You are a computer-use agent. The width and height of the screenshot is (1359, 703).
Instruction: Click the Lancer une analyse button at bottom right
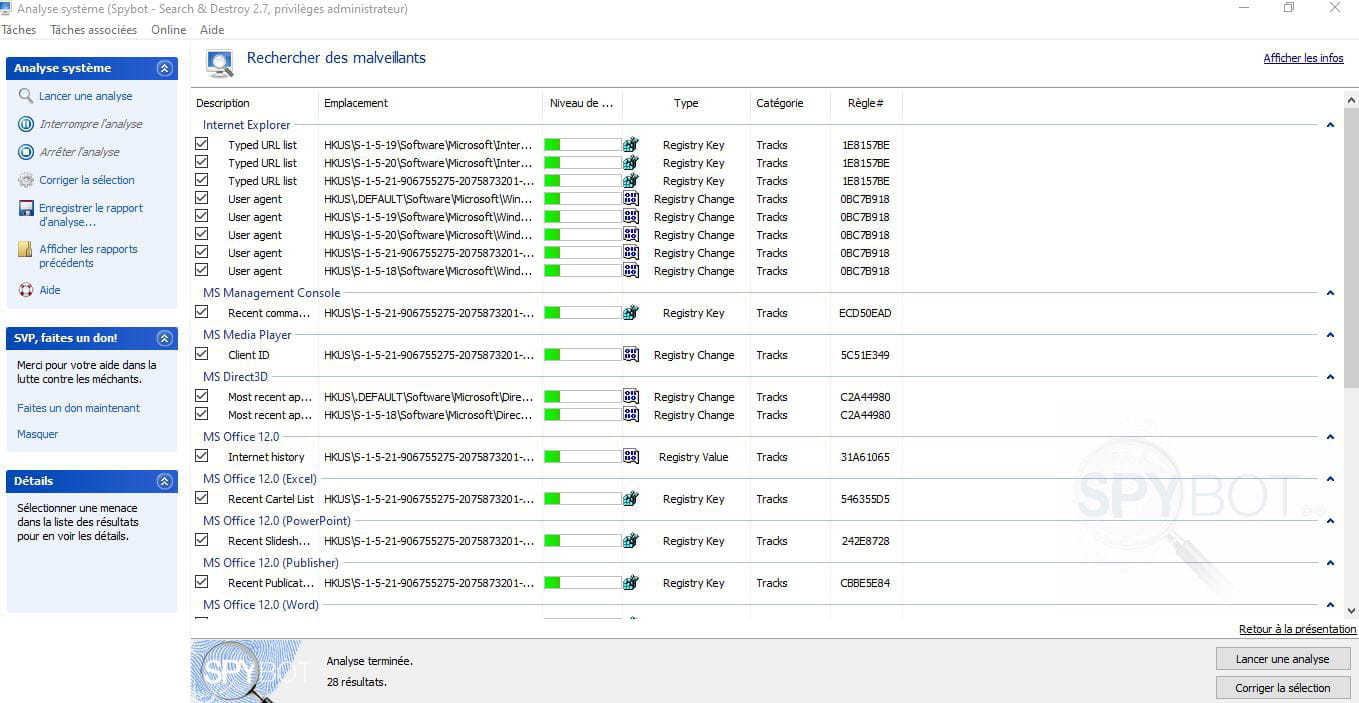click(1283, 659)
